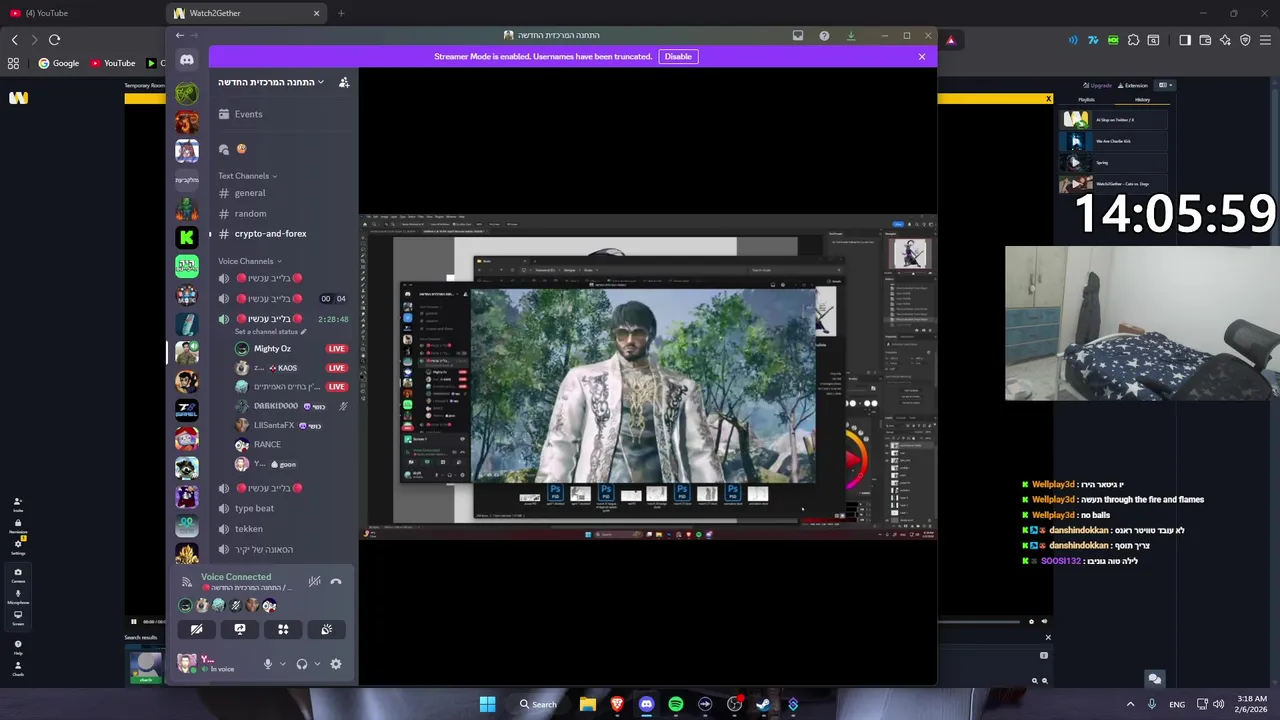Click Set a channel status

click(x=270, y=332)
